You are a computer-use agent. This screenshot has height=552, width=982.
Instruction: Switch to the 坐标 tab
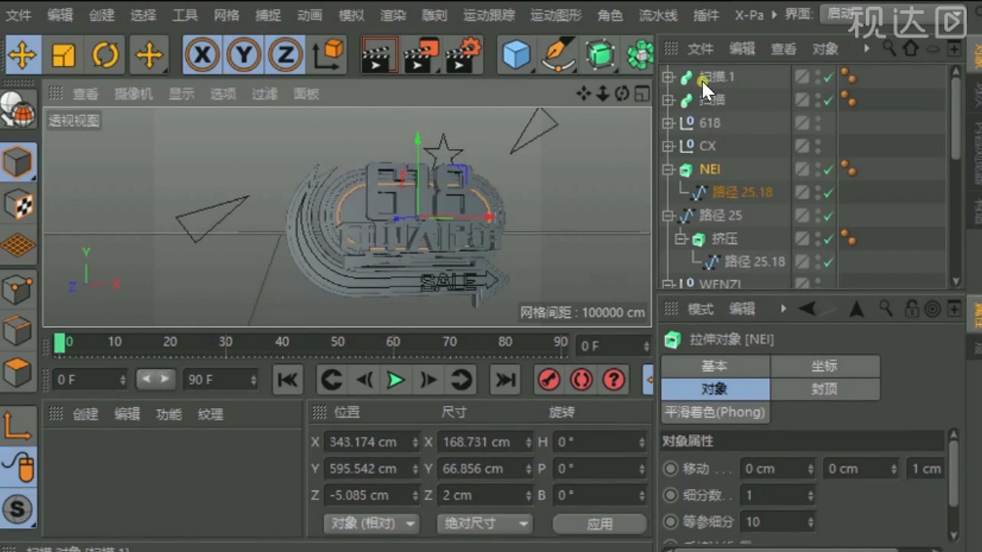click(x=825, y=366)
